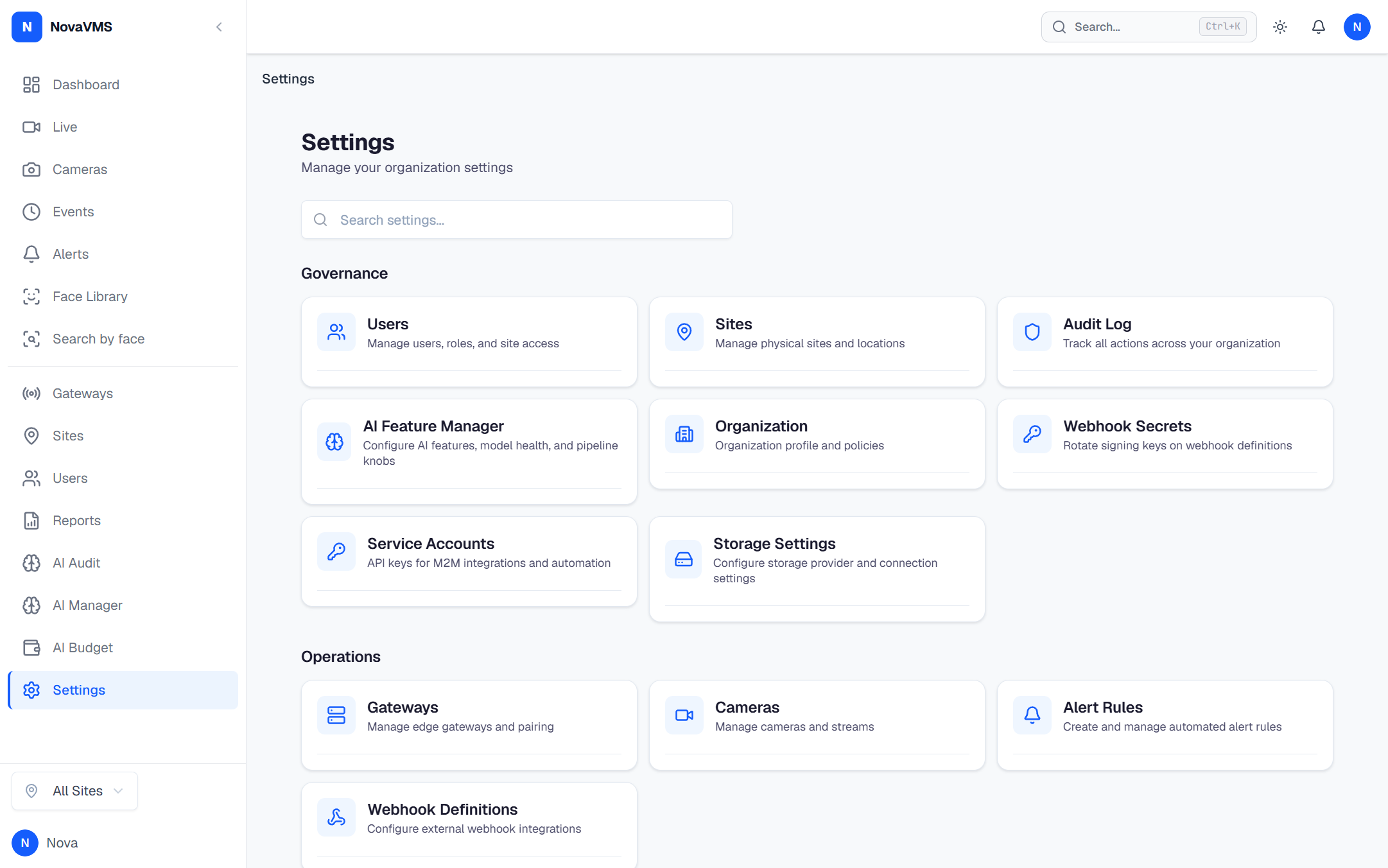Click the Settings breadcrumb text
1388x868 pixels.
click(288, 79)
